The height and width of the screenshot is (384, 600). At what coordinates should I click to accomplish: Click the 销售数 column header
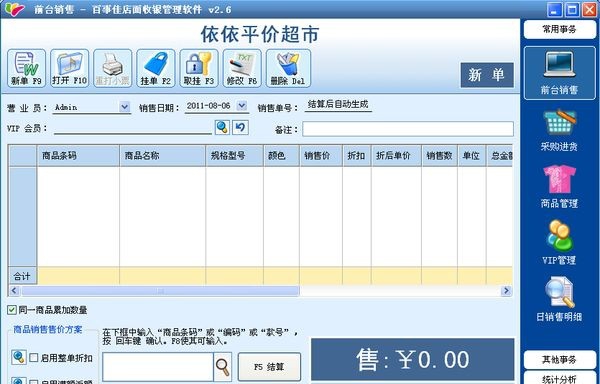click(x=440, y=156)
